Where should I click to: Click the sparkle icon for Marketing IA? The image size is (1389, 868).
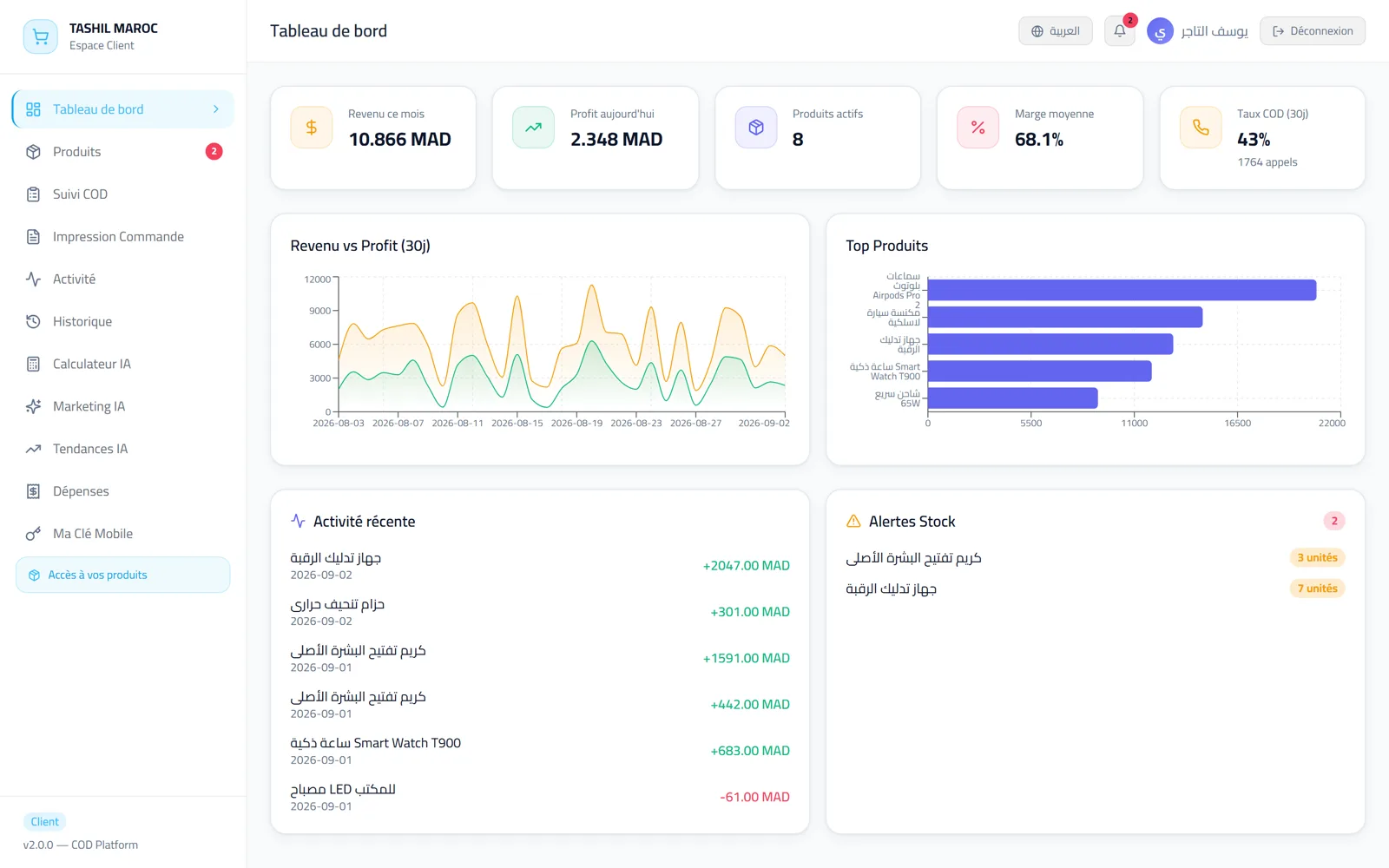(x=33, y=406)
